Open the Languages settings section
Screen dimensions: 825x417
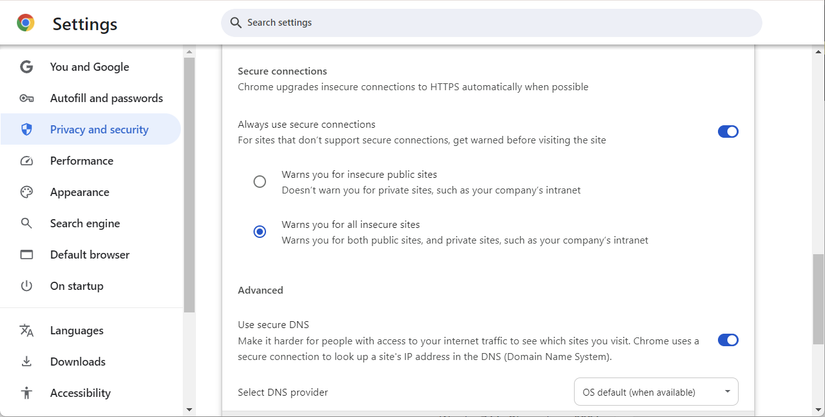pos(77,331)
